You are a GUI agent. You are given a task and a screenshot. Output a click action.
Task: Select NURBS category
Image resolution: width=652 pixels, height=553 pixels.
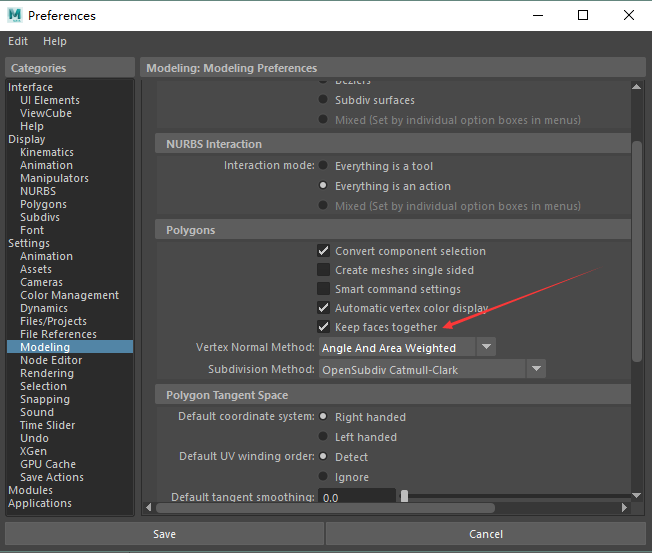pos(38,191)
